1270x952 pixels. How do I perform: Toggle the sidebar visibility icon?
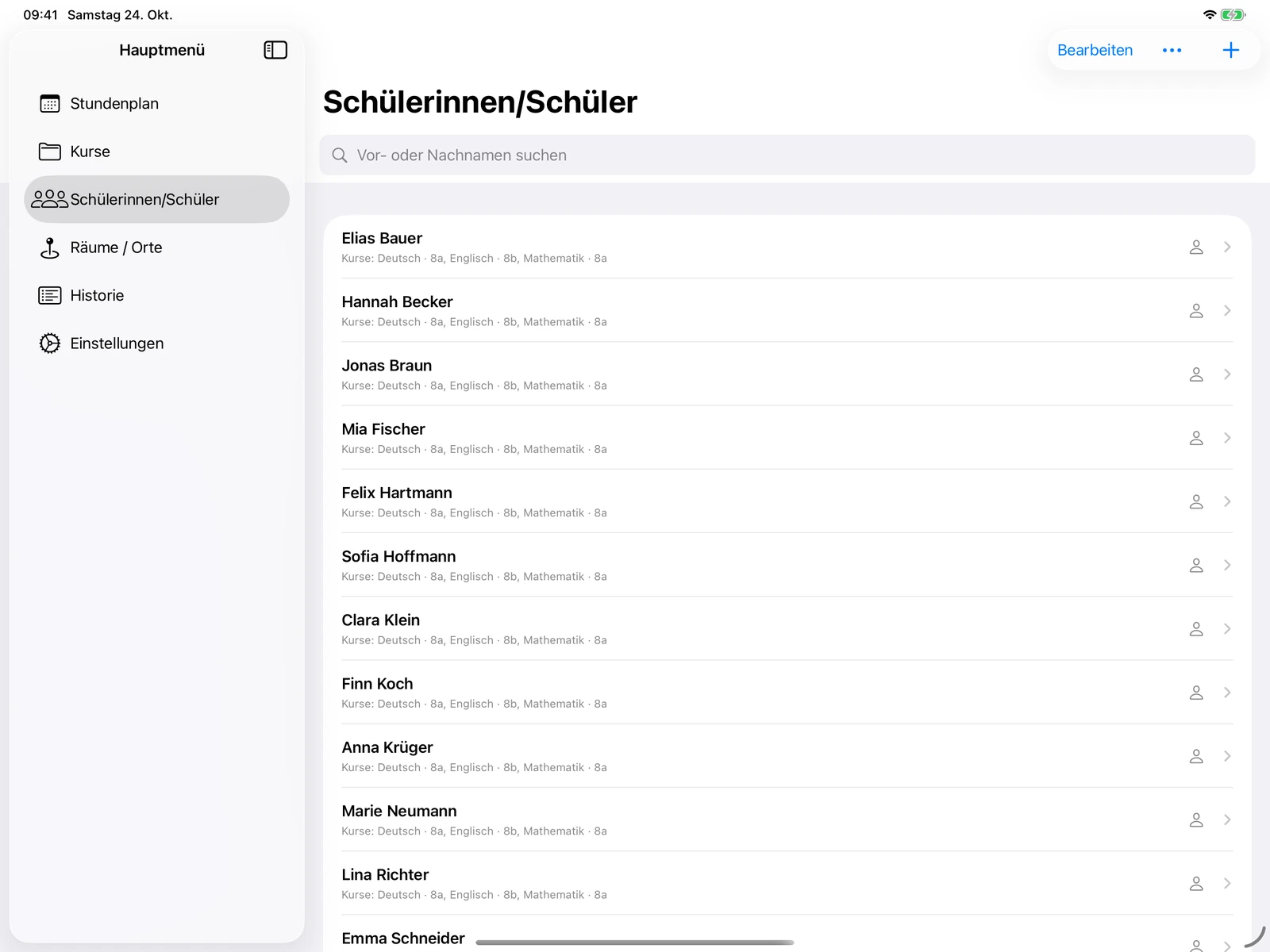tap(275, 50)
